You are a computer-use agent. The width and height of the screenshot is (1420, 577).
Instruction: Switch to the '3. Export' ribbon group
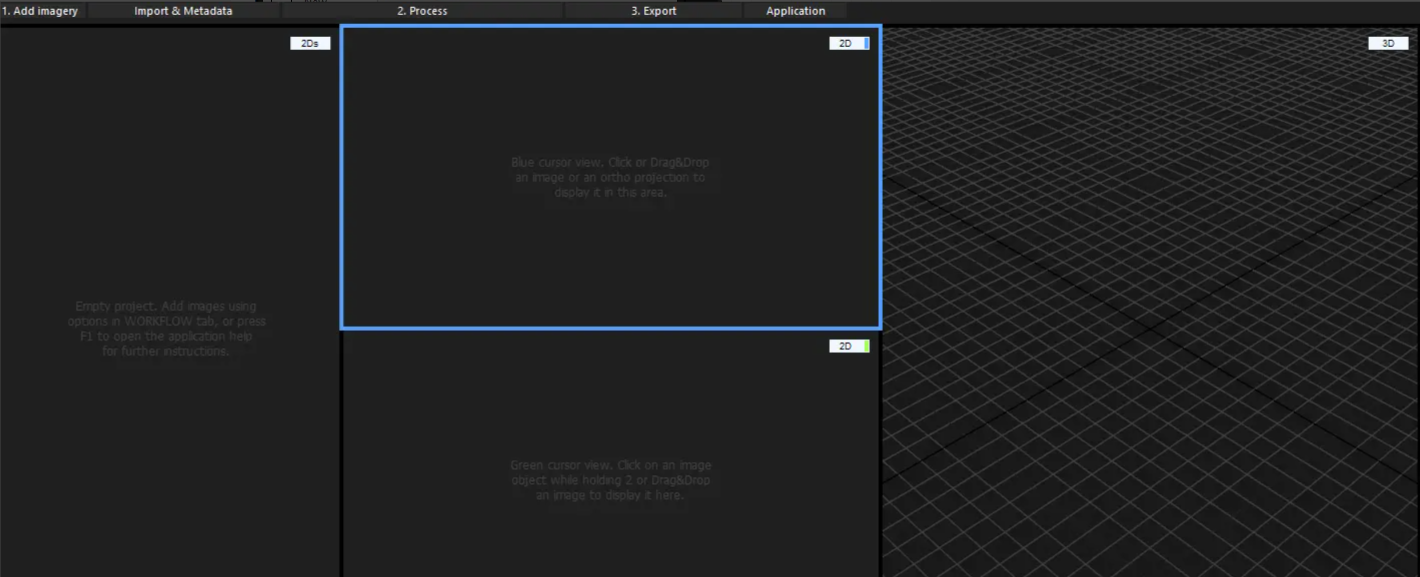tap(653, 11)
